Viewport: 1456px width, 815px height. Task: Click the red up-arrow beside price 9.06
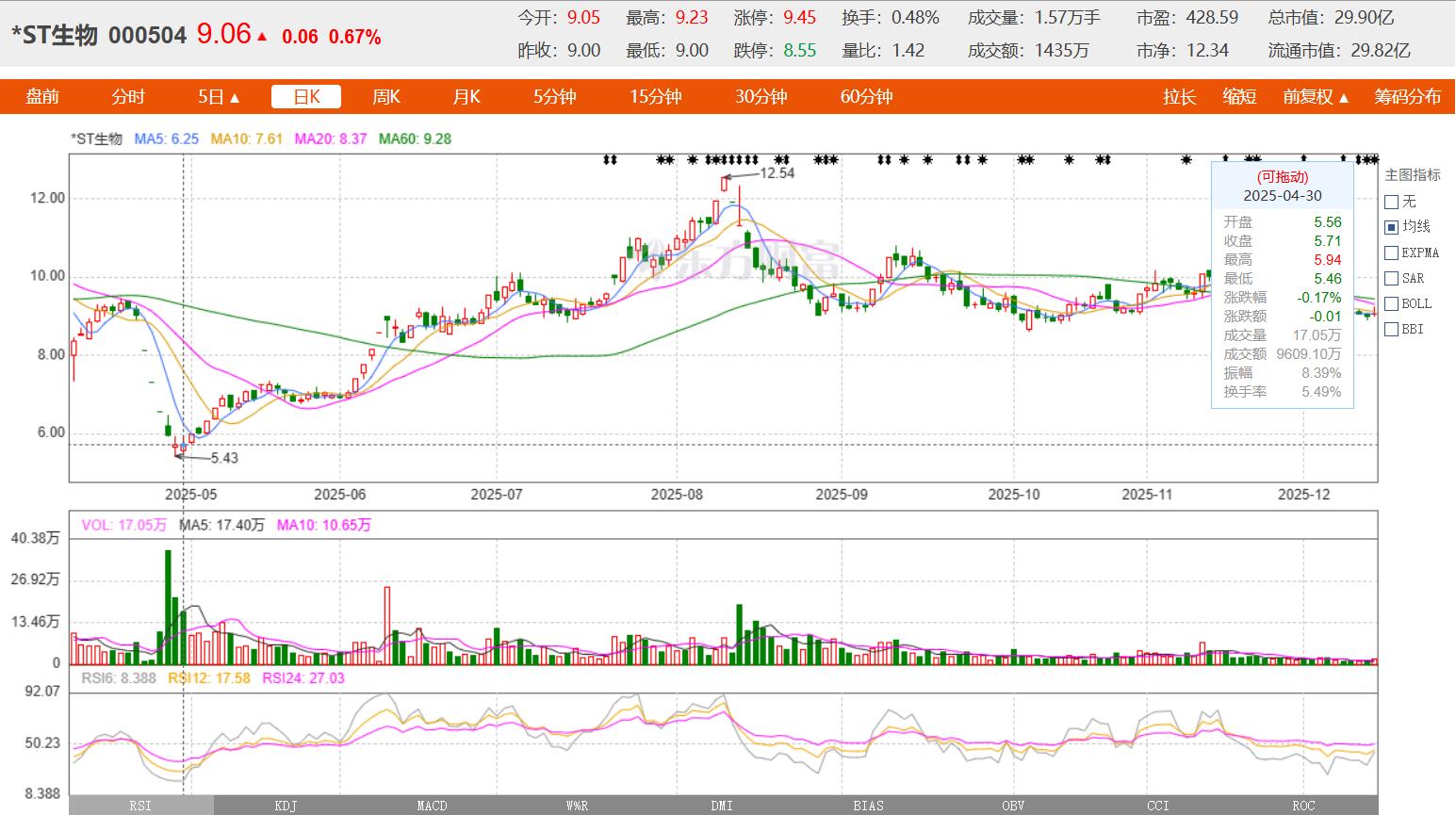tap(262, 37)
